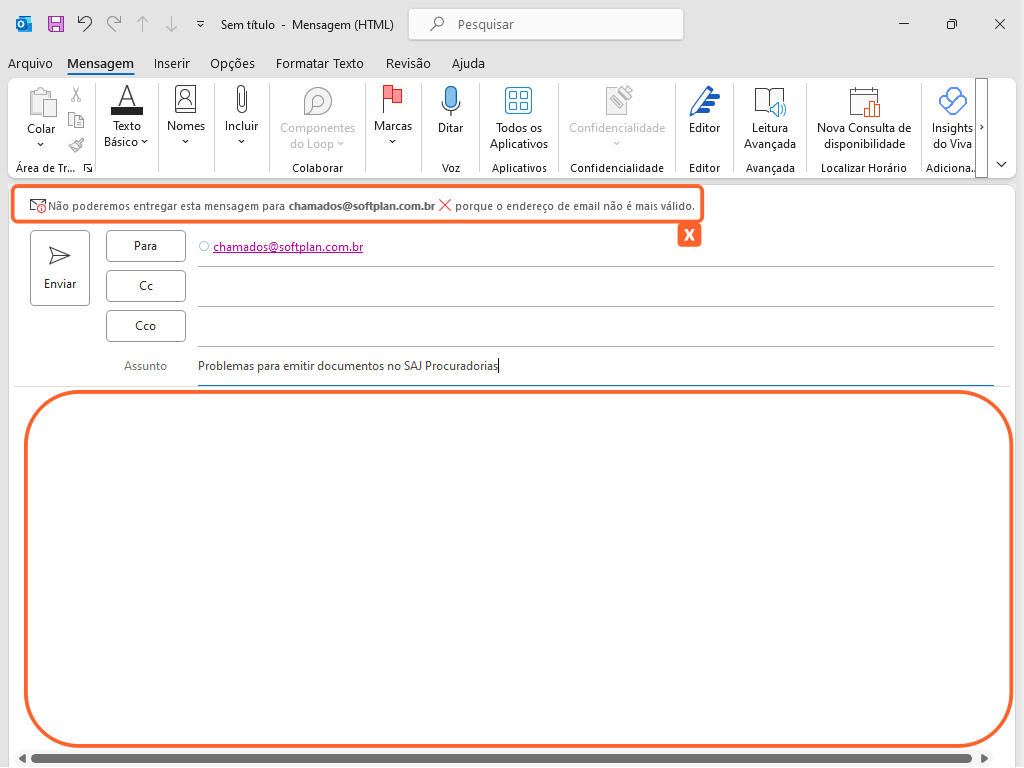Click the horizontal scrollbar thumb
1024x768 pixels.
502,758
